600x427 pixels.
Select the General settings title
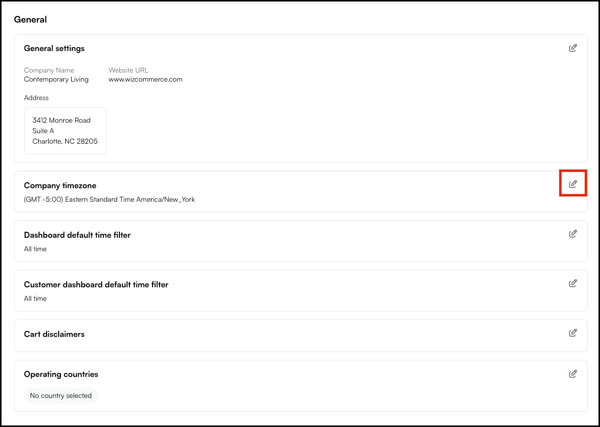tap(54, 48)
